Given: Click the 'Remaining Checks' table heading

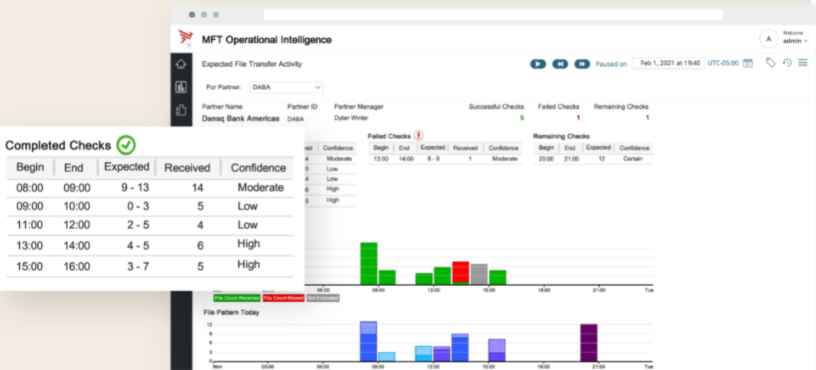Looking at the screenshot, I should (x=561, y=136).
